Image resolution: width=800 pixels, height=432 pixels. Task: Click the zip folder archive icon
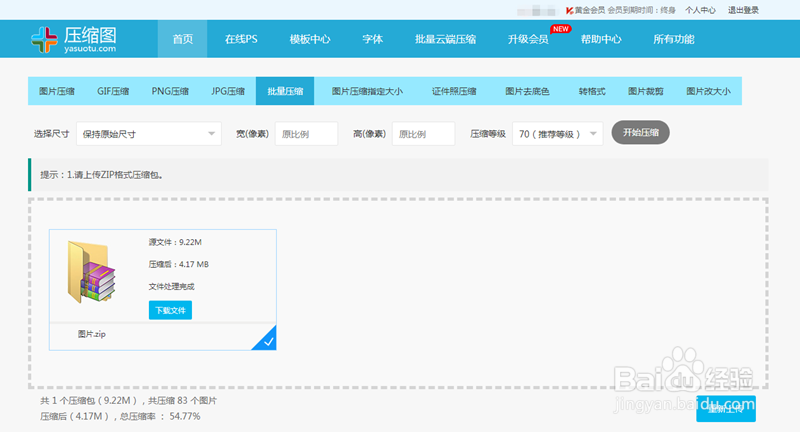tap(92, 272)
